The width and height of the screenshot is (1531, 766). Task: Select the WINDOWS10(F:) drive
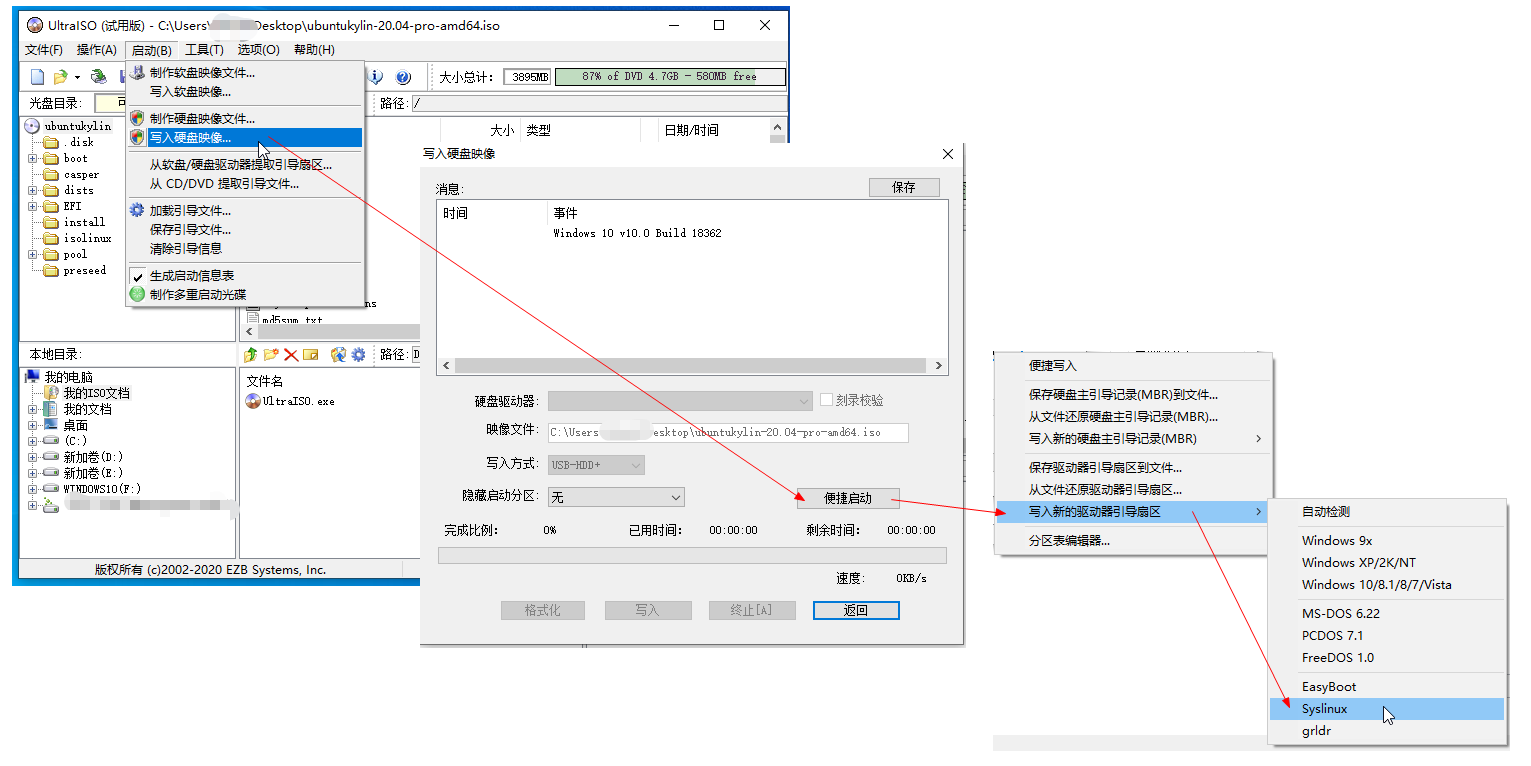point(93,489)
